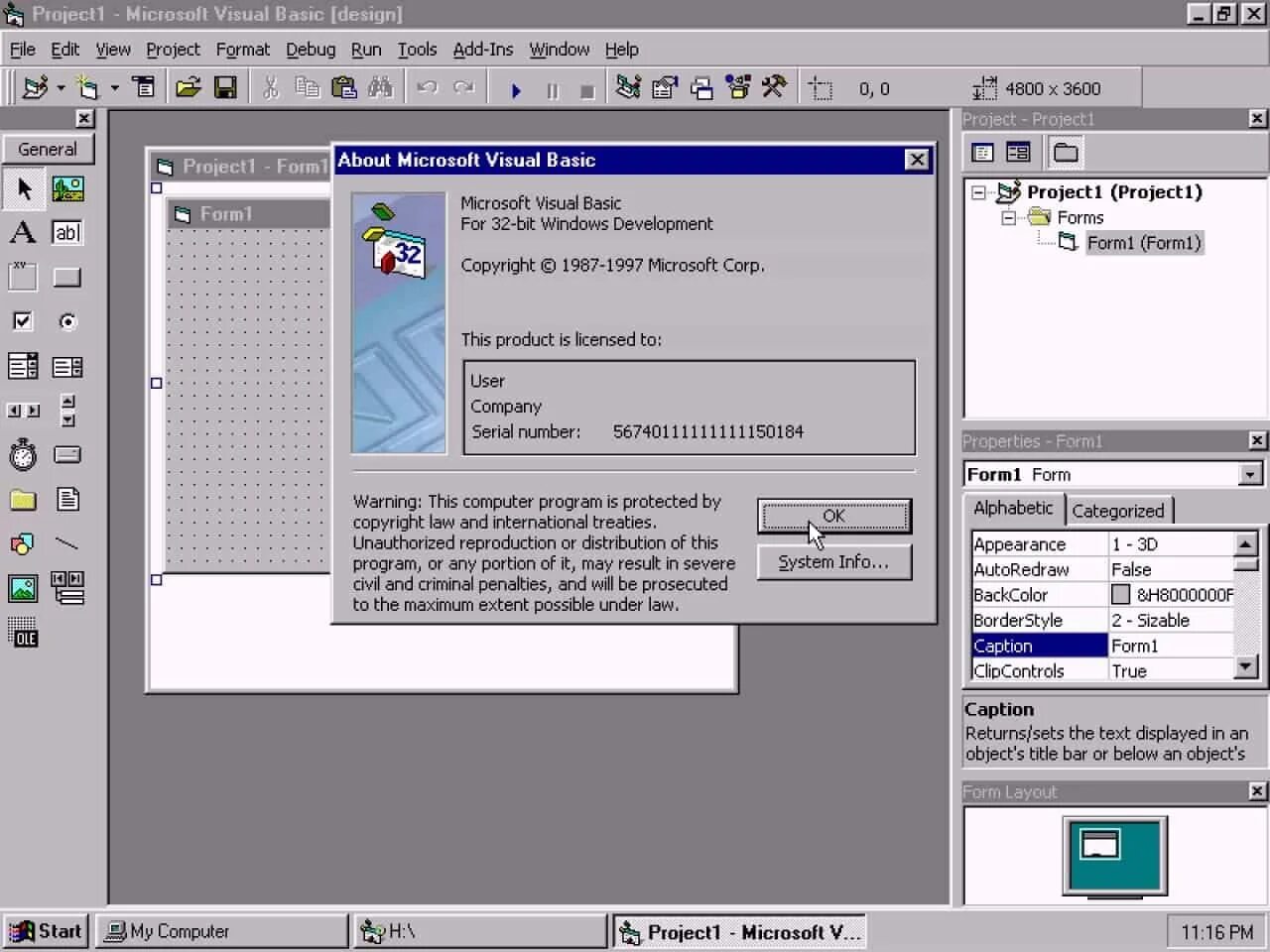The width and height of the screenshot is (1270, 952).
Task: Collapse the Project1 tree node
Action: pyautogui.click(x=978, y=192)
